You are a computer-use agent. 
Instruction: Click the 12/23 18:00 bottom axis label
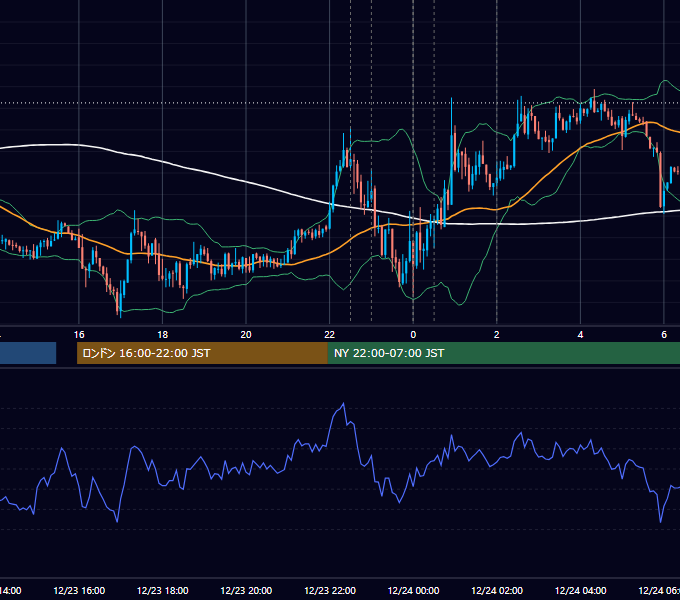coord(163,591)
